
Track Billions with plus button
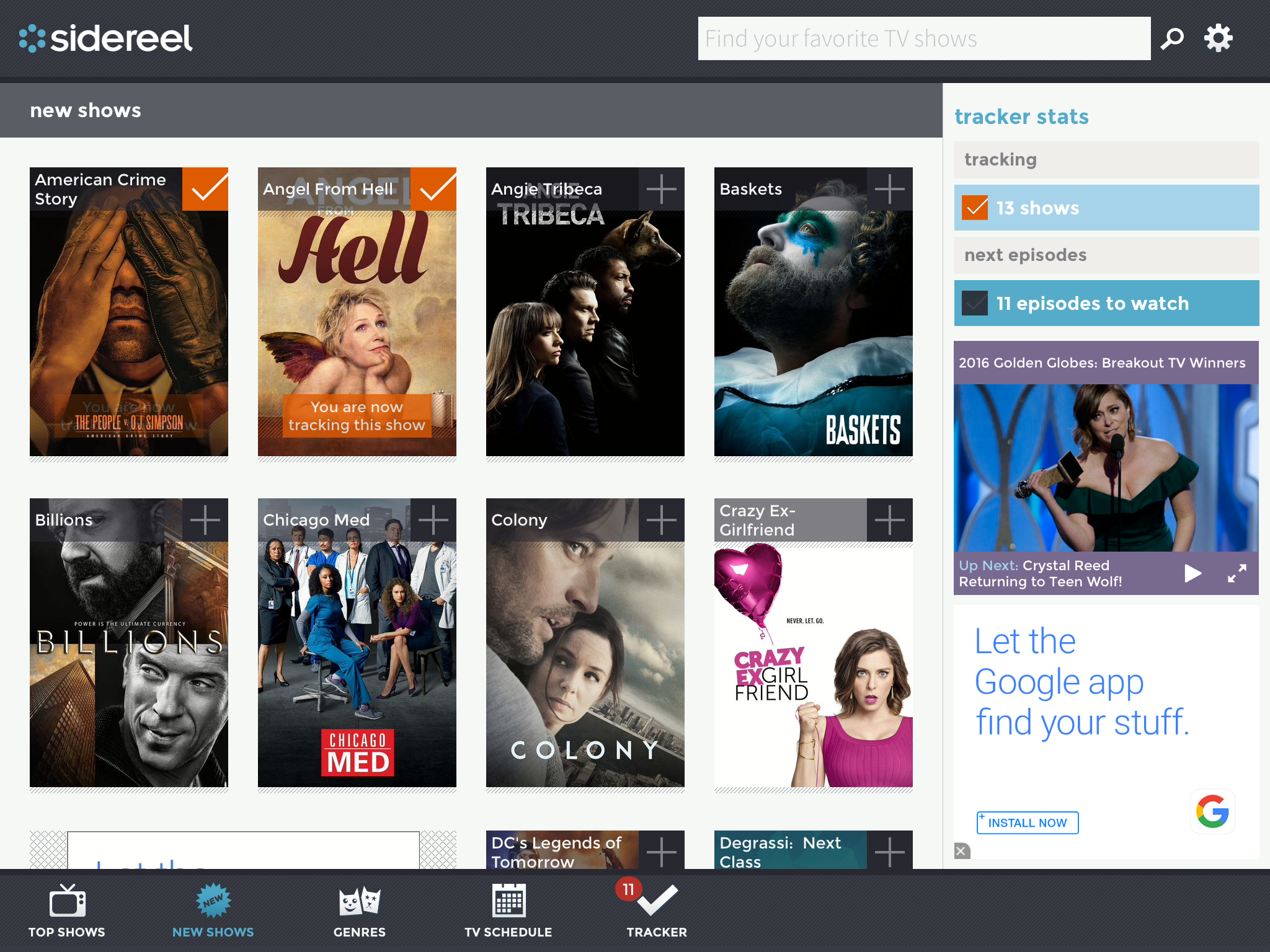point(205,520)
